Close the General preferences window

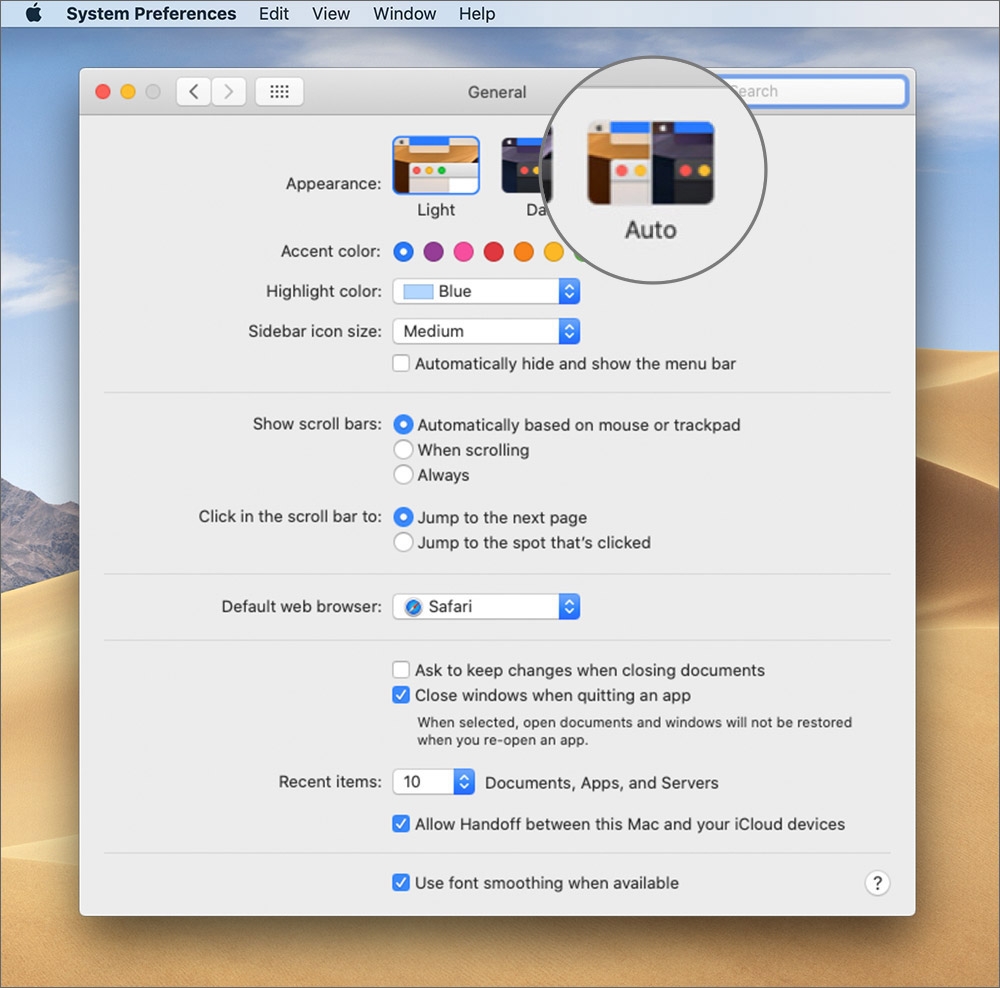103,92
